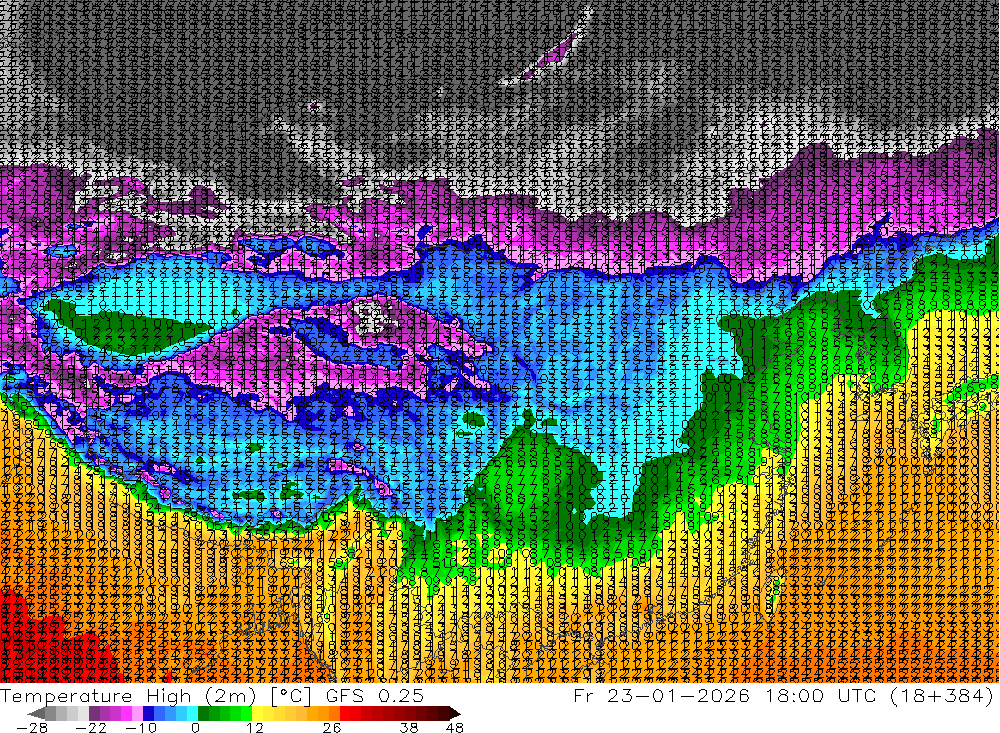Click the '48' legend label
Viewport: 1000px width, 733px height.
coord(455,728)
